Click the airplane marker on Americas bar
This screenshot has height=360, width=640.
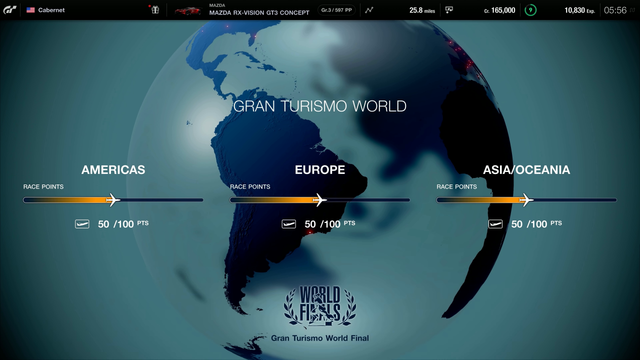[113, 200]
